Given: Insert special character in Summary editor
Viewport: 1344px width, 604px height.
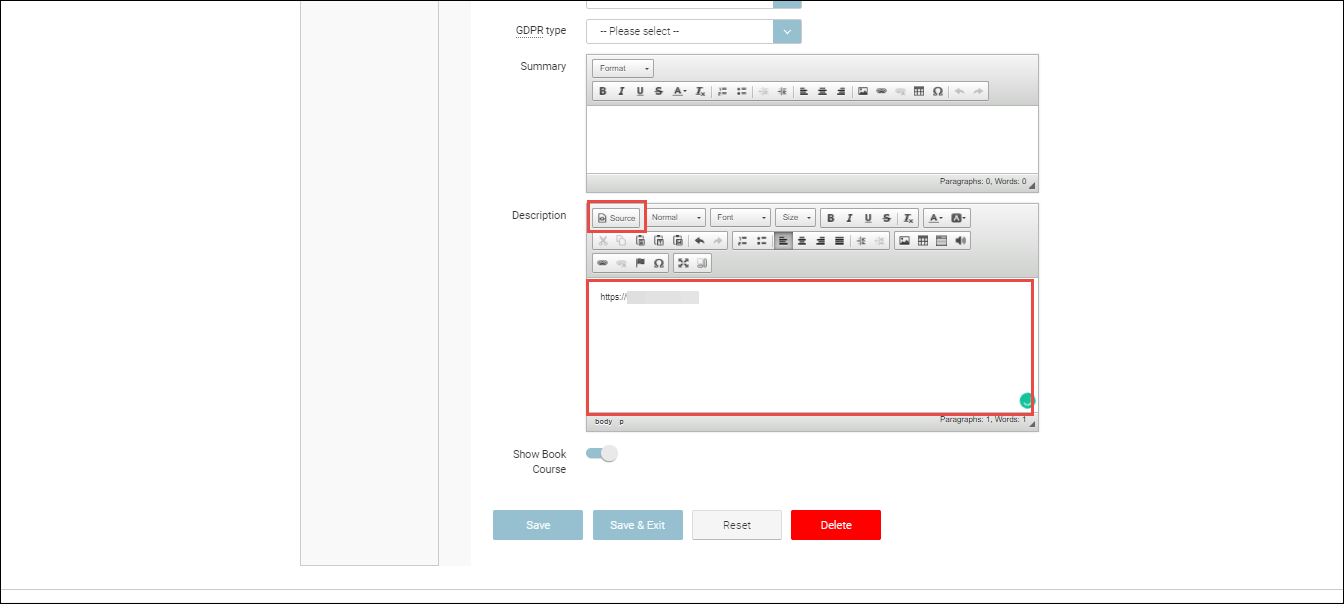Looking at the screenshot, I should 937,92.
